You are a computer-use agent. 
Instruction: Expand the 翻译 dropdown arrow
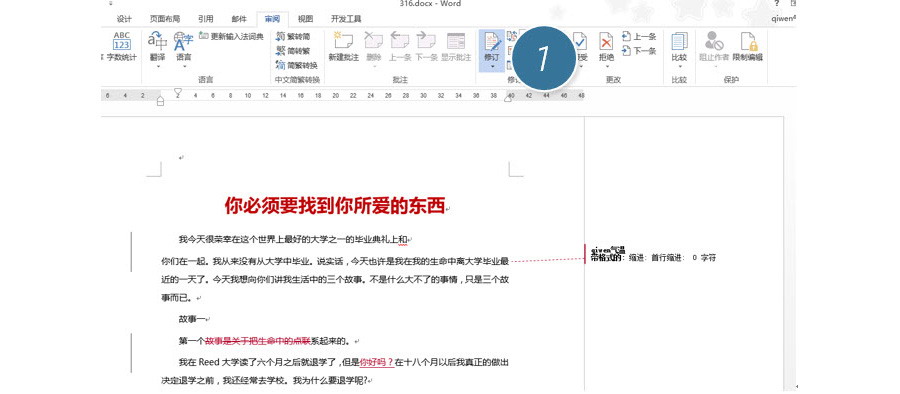click(157, 67)
